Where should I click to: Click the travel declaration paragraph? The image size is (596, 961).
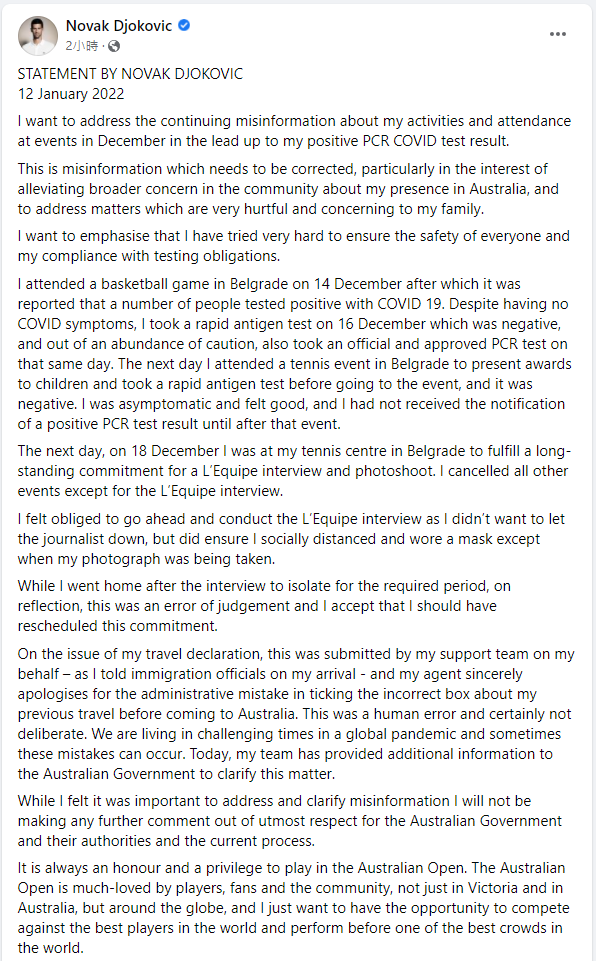(296, 713)
